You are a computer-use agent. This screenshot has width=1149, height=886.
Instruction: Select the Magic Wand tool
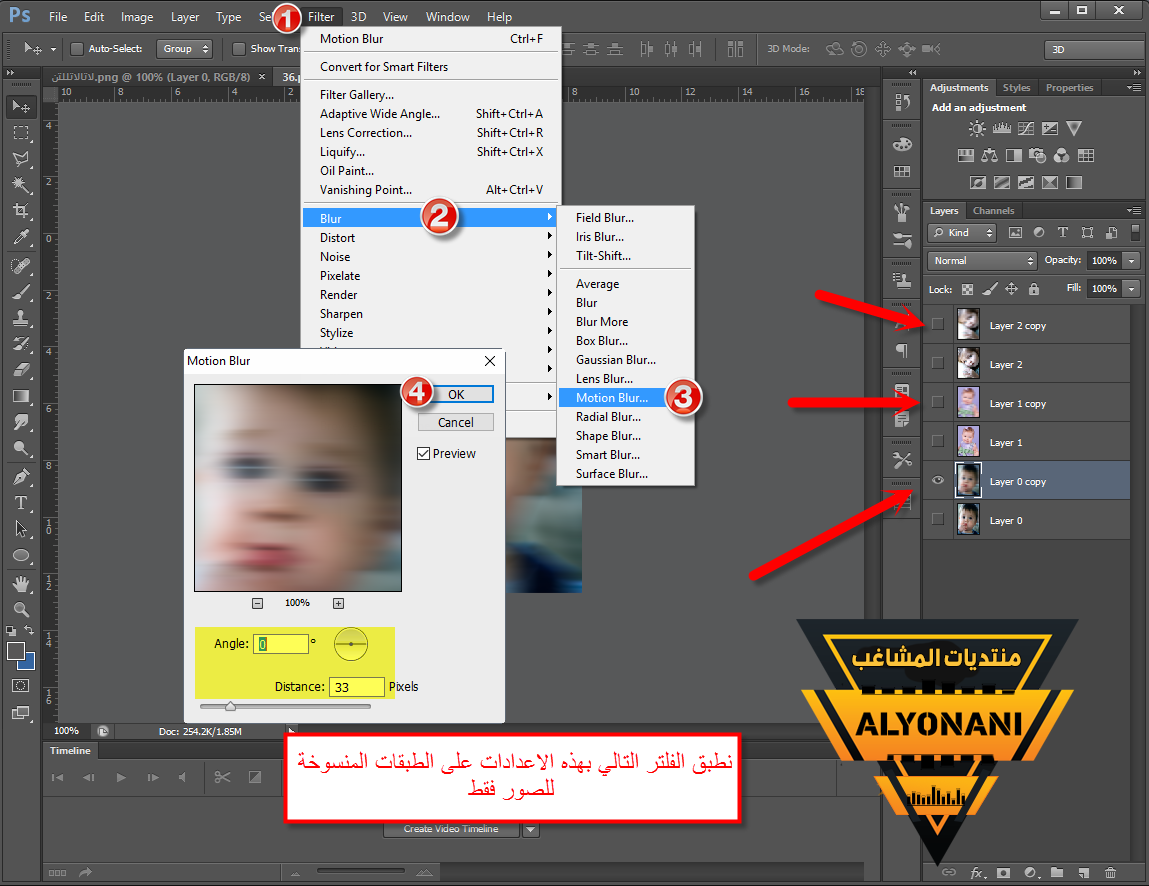(x=21, y=185)
